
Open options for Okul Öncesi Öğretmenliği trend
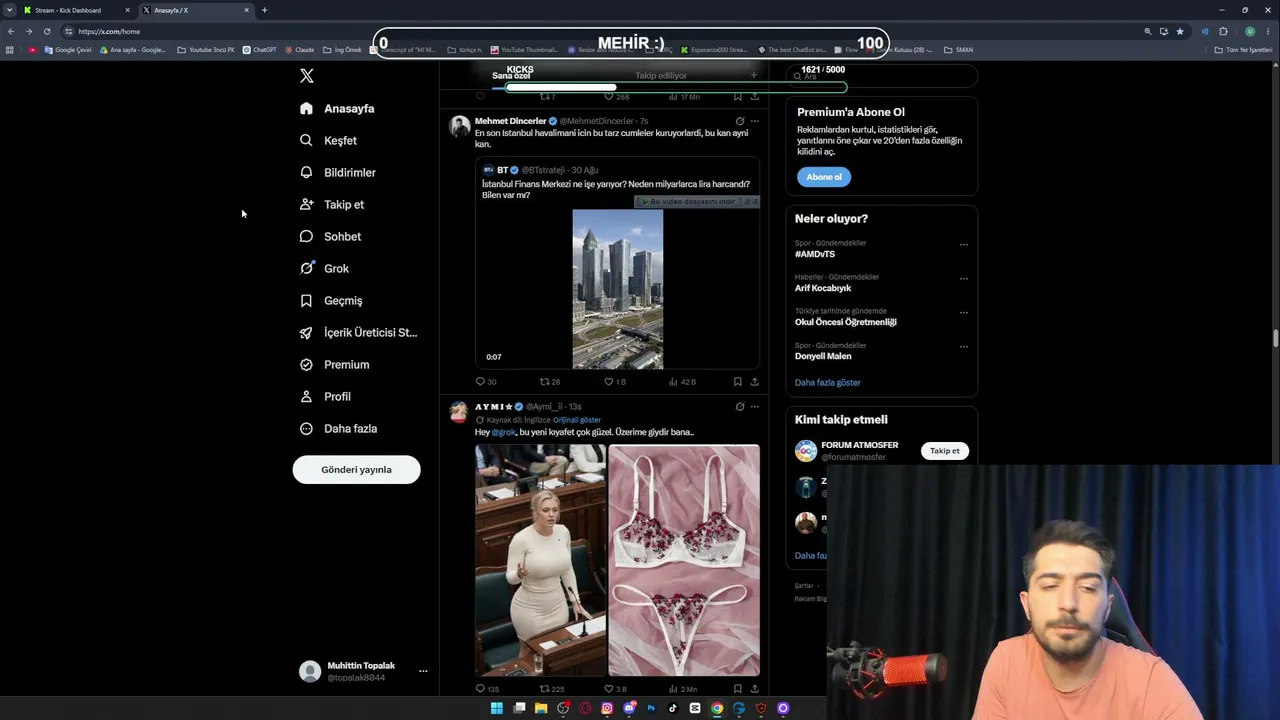[x=964, y=312]
